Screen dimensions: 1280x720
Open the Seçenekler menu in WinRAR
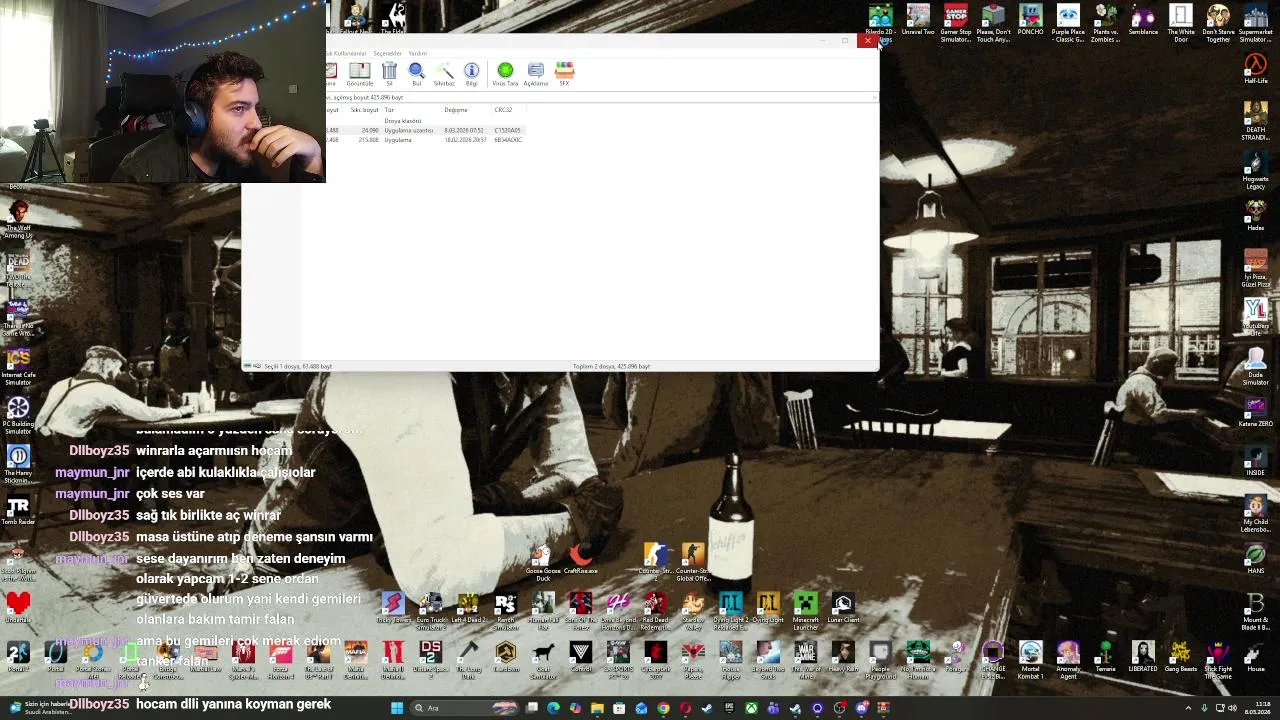(x=387, y=53)
